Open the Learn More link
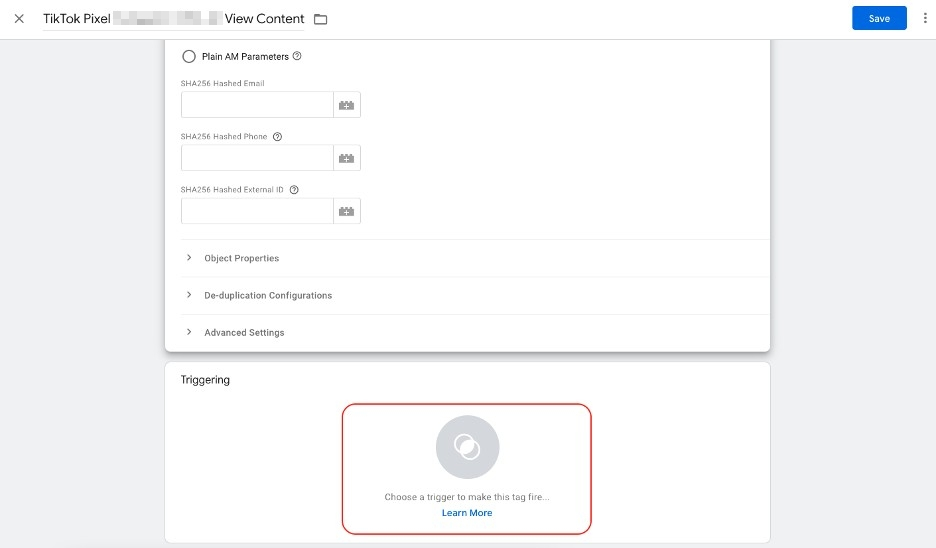Image resolution: width=936 pixels, height=548 pixels. coord(467,513)
